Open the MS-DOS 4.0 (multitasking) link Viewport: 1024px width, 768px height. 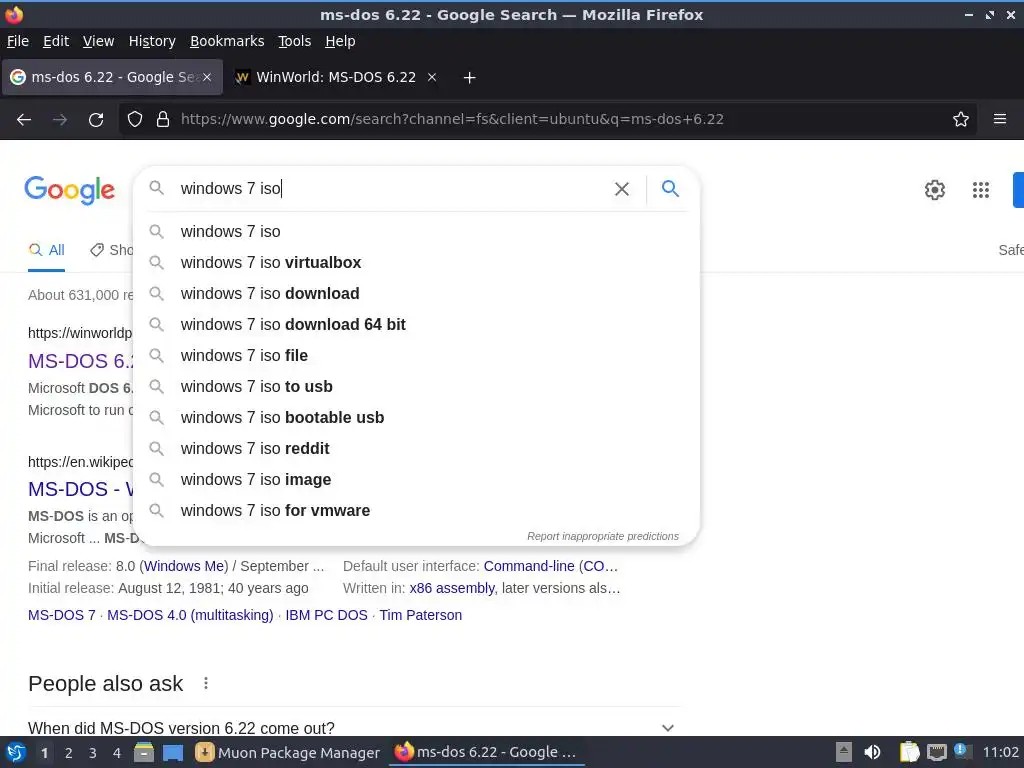click(x=190, y=615)
